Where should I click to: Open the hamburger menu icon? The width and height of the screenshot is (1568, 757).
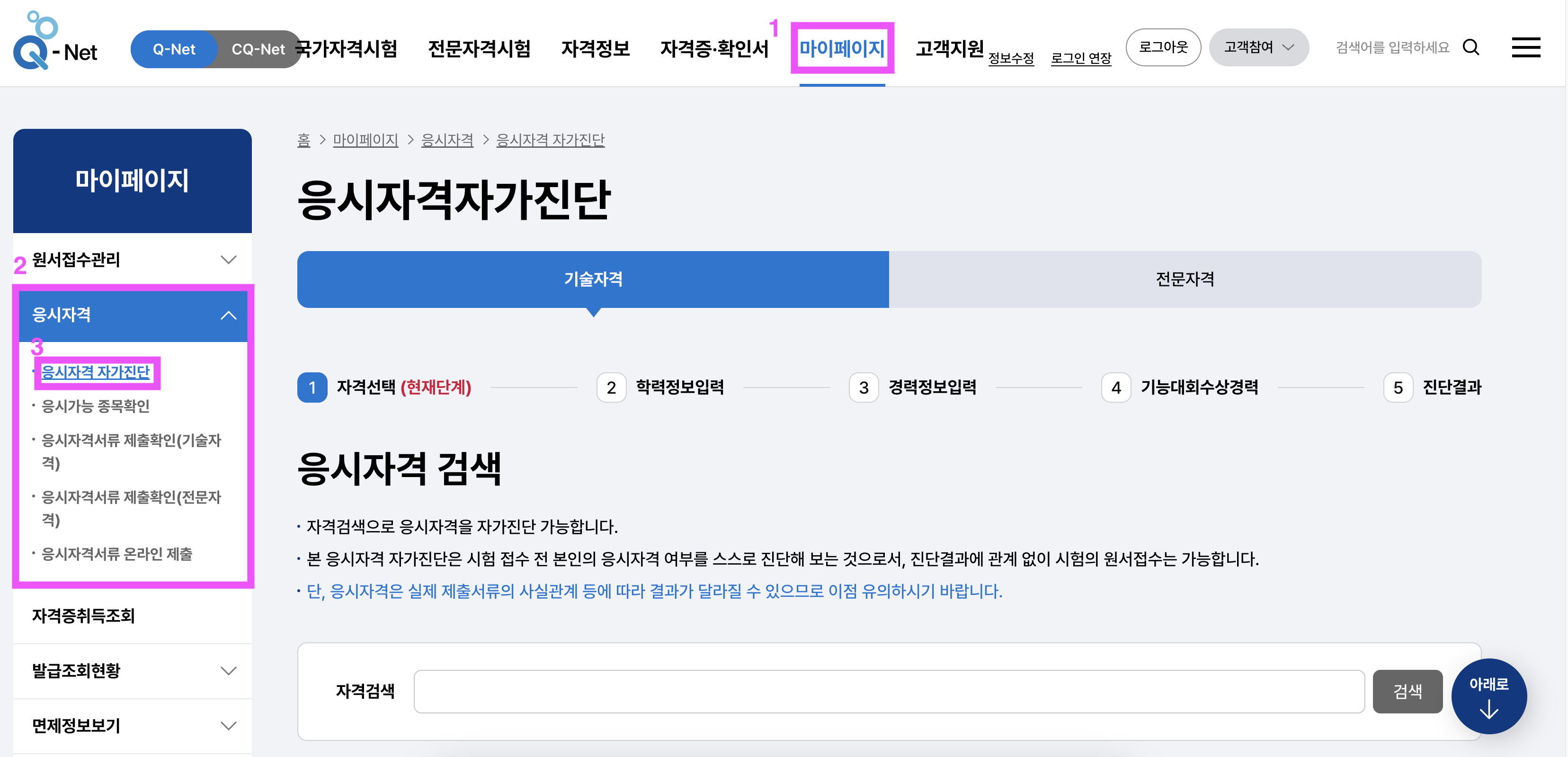[1525, 47]
